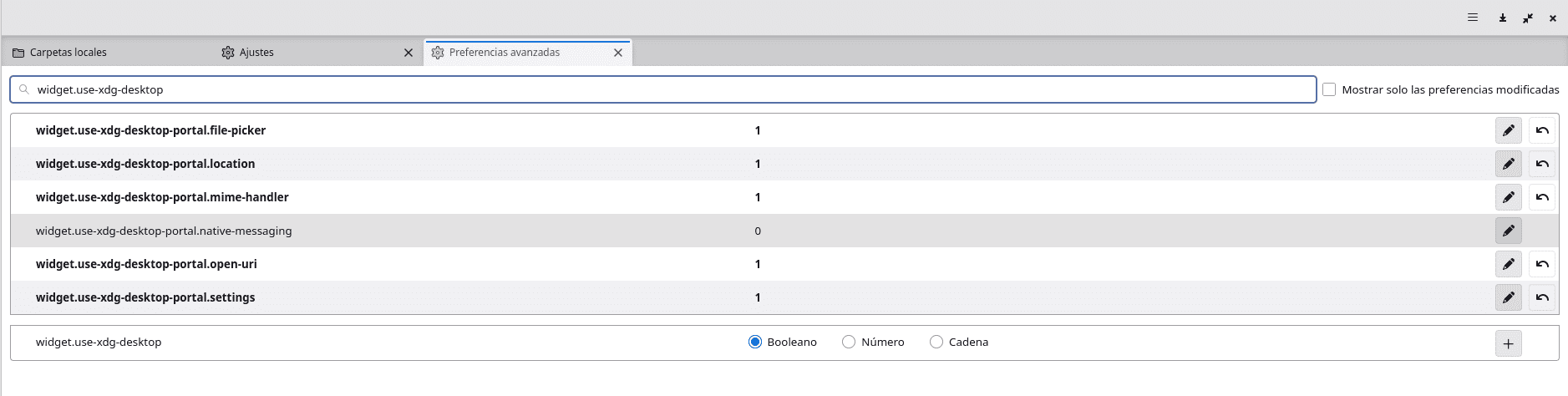The height and width of the screenshot is (396, 1568).
Task: Close the Ajustes tab
Action: 408,53
